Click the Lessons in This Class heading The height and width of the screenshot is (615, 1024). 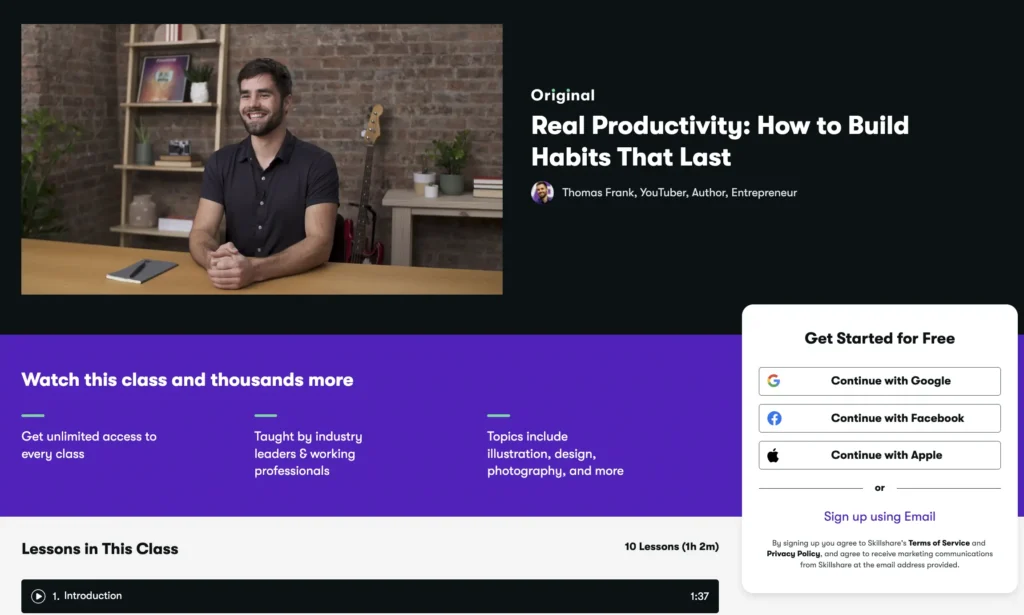pyautogui.click(x=100, y=548)
